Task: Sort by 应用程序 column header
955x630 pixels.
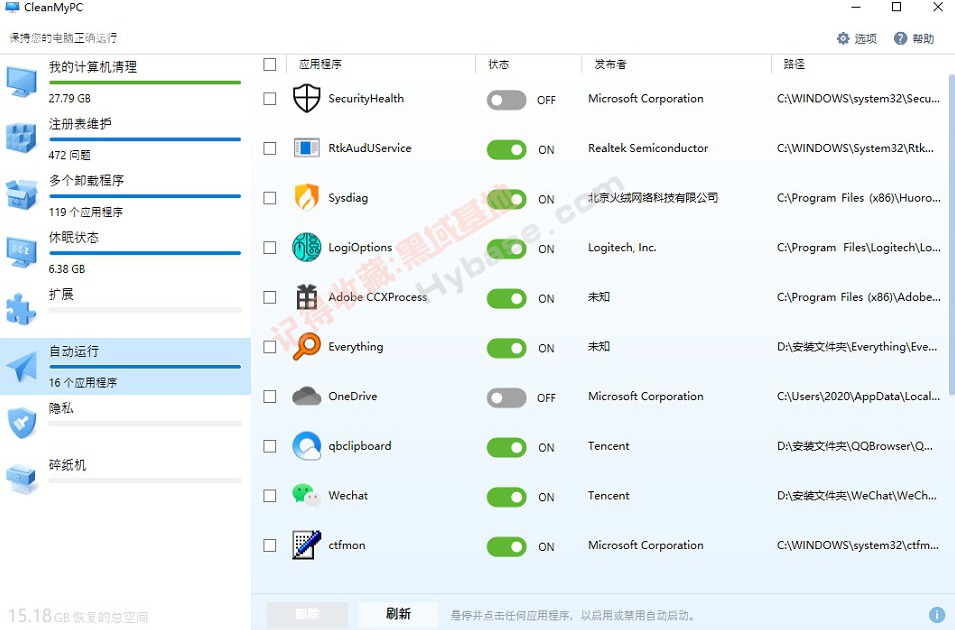Action: click(320, 64)
